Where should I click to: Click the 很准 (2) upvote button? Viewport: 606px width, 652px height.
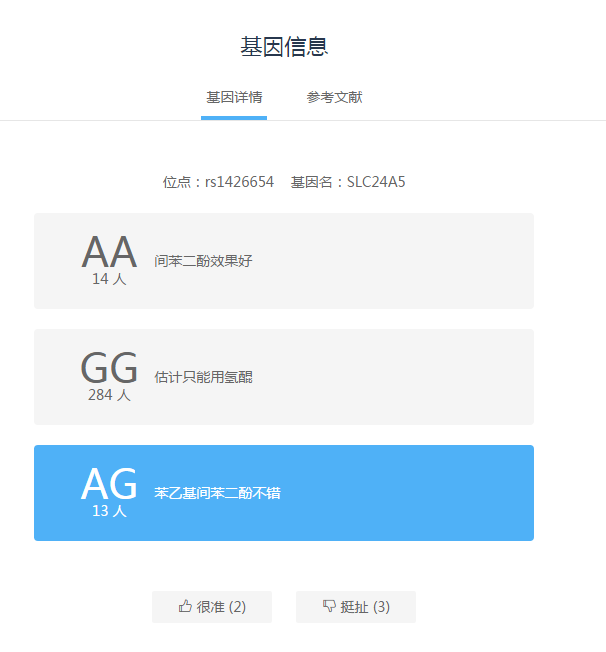pyautogui.click(x=212, y=607)
